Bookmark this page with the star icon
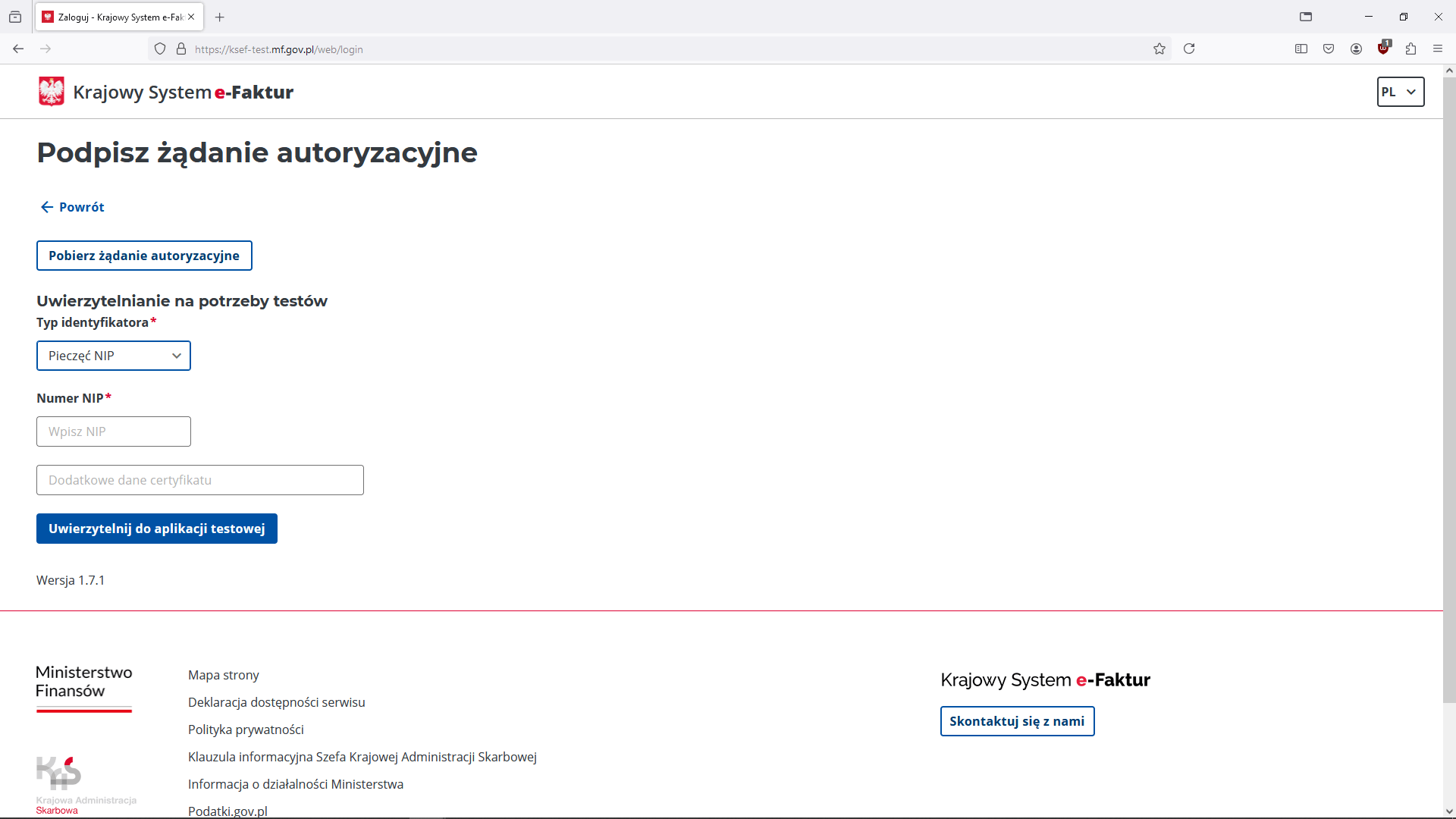Viewport: 1456px width, 819px height. pyautogui.click(x=1159, y=49)
